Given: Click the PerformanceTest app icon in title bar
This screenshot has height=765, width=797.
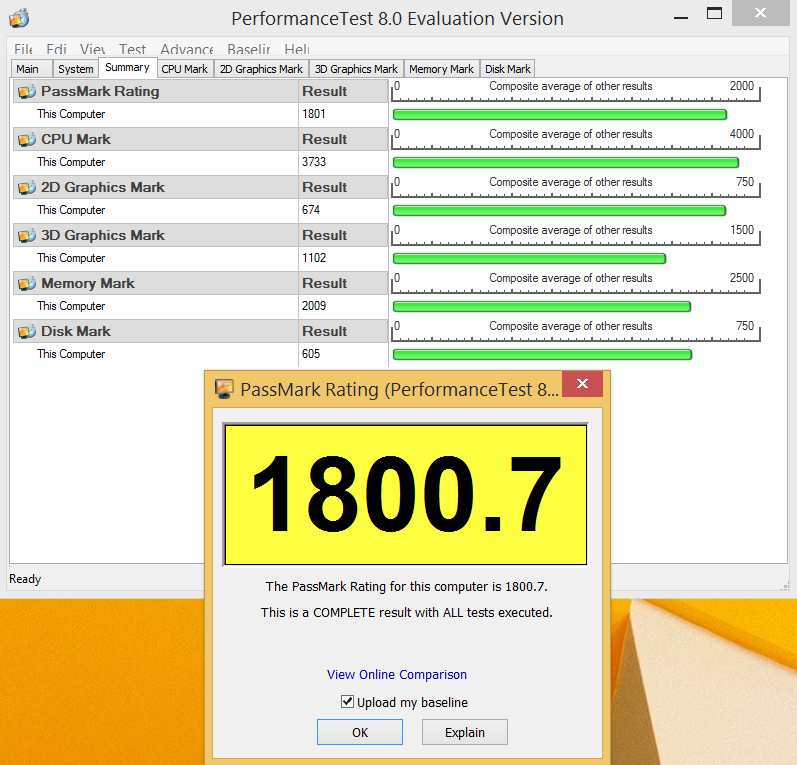Looking at the screenshot, I should [19, 18].
